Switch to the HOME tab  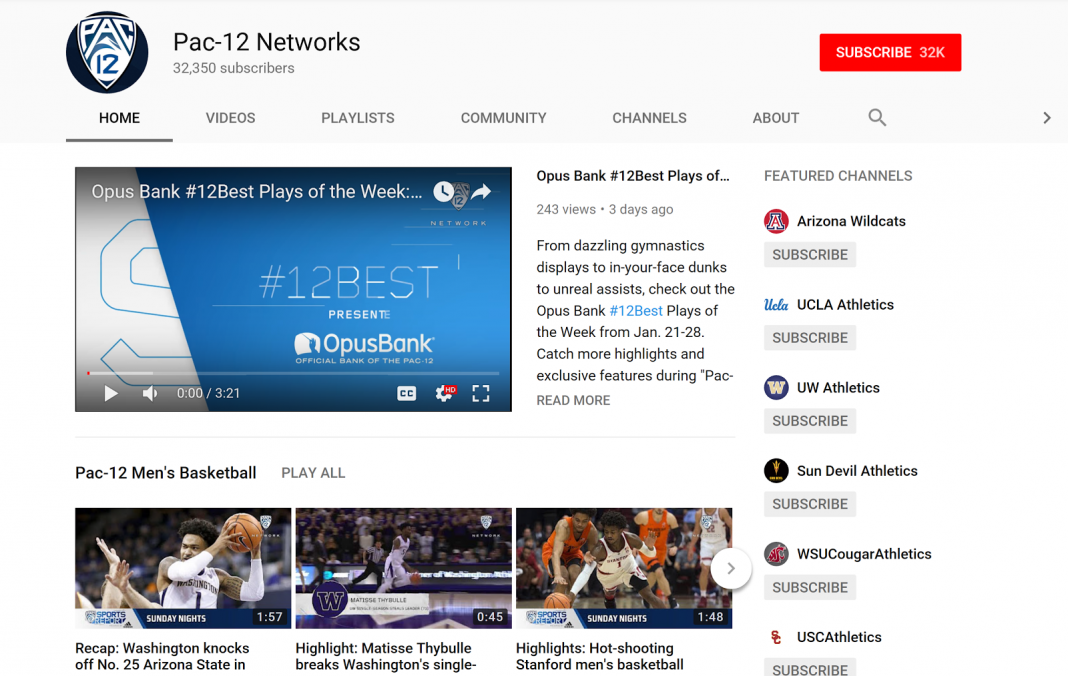[119, 118]
